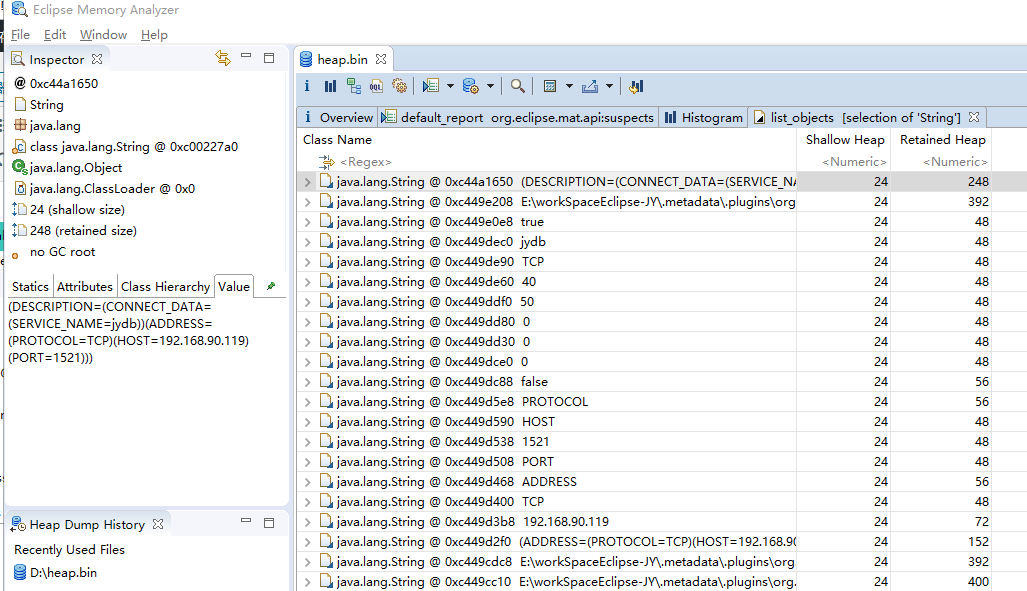This screenshot has width=1027, height=591.
Task: Select the 'PORT' String row
Action: (645, 461)
